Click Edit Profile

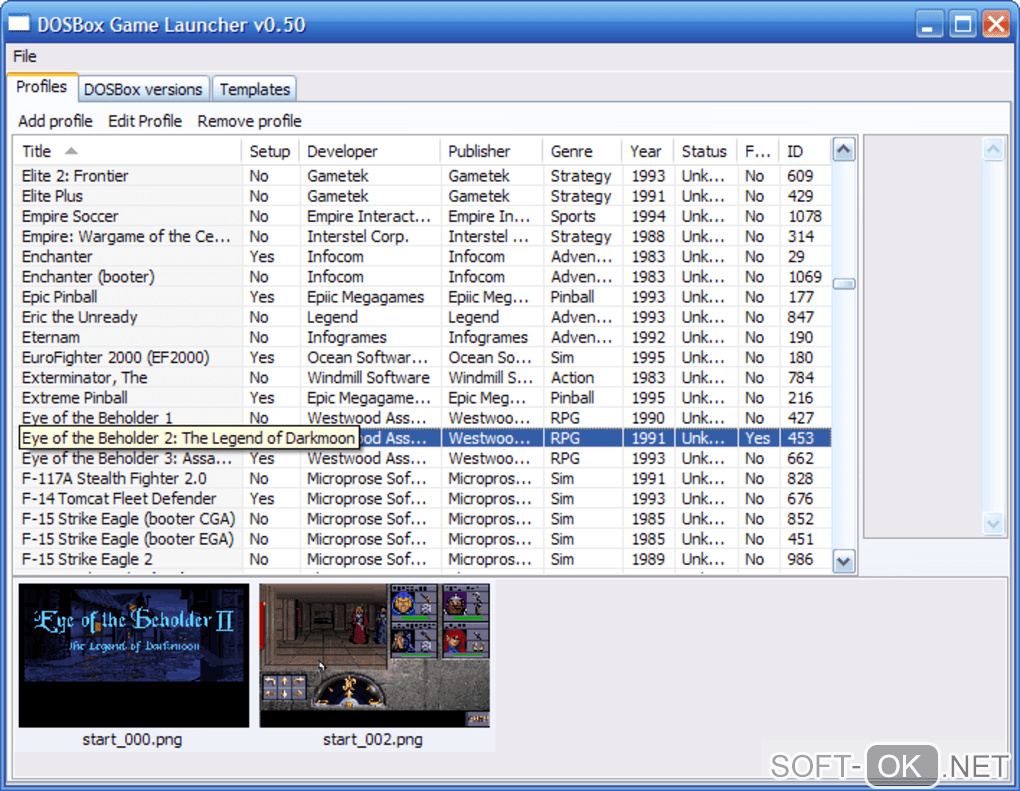(145, 121)
